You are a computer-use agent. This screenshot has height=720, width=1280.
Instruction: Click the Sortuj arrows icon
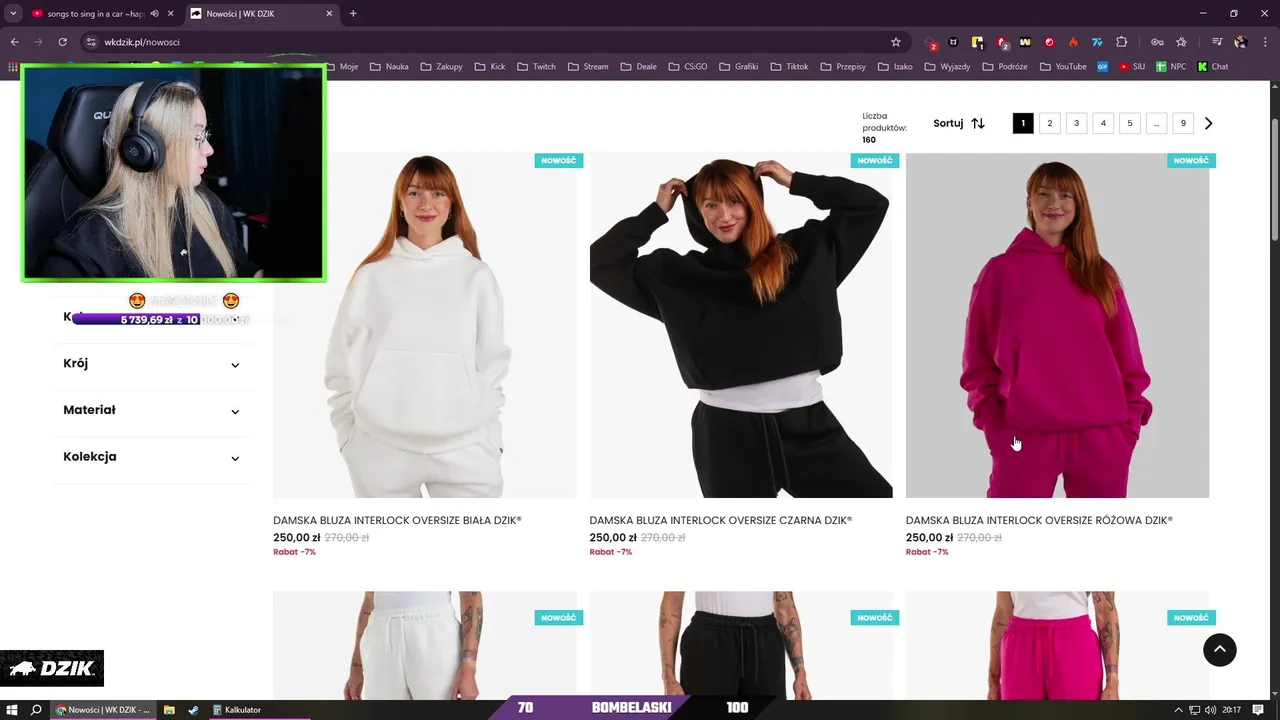coord(978,123)
